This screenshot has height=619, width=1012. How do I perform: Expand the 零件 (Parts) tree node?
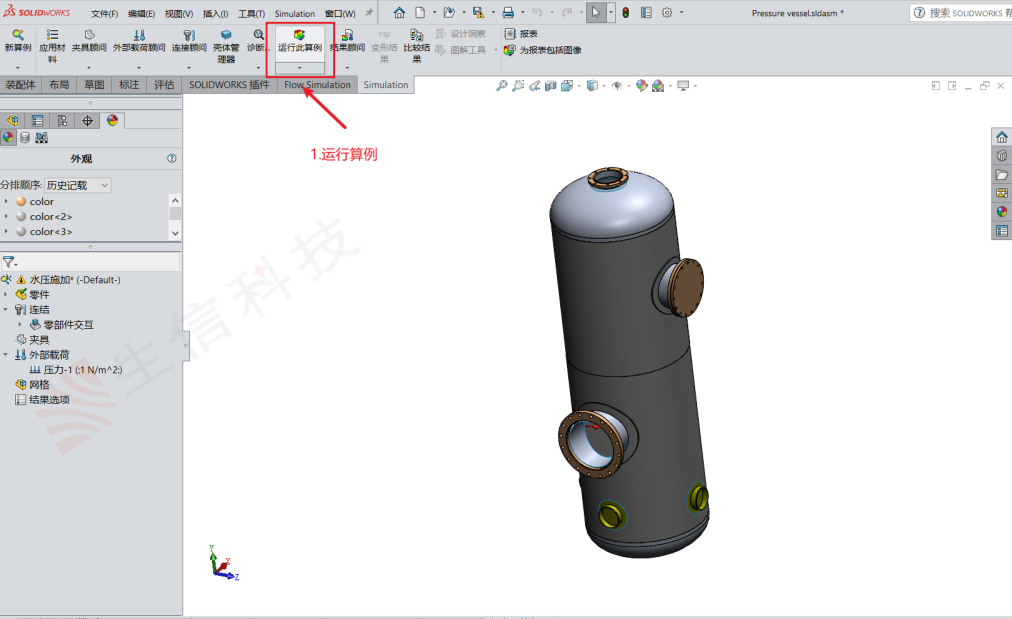click(x=7, y=295)
